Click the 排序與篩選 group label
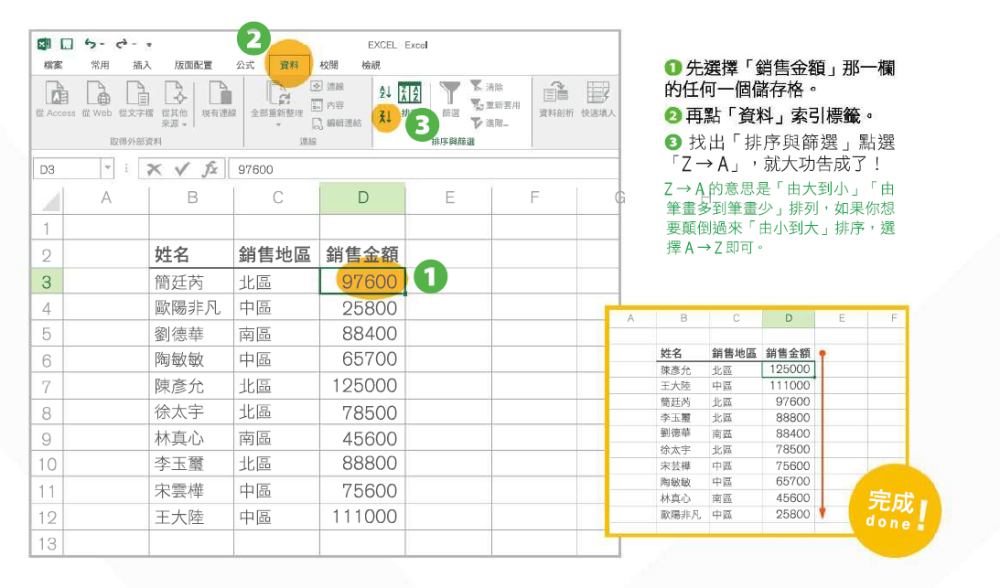The image size is (1000, 588). click(x=453, y=142)
